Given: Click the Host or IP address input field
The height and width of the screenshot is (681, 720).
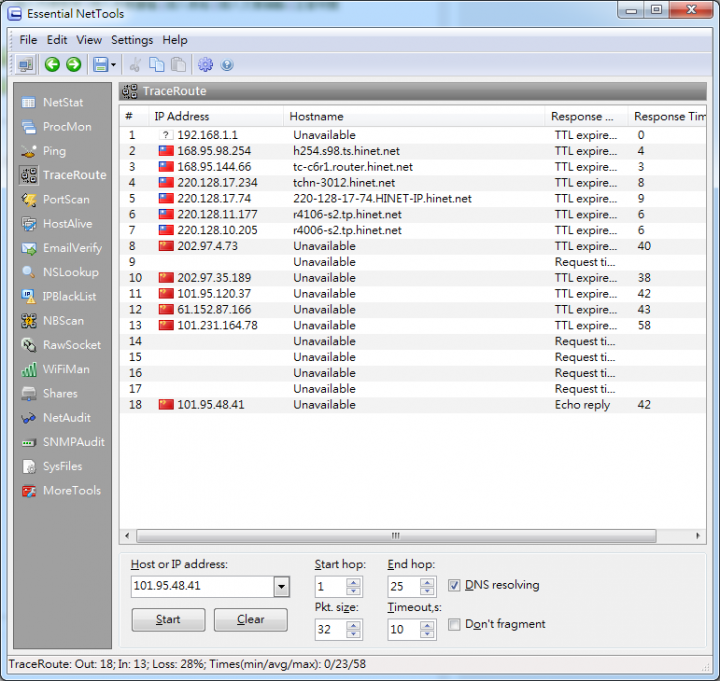Looking at the screenshot, I should 202,586.
